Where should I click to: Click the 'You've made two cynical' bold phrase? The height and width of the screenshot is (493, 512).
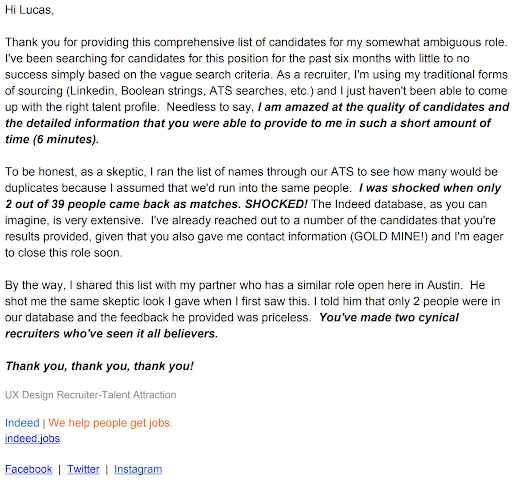(389, 317)
